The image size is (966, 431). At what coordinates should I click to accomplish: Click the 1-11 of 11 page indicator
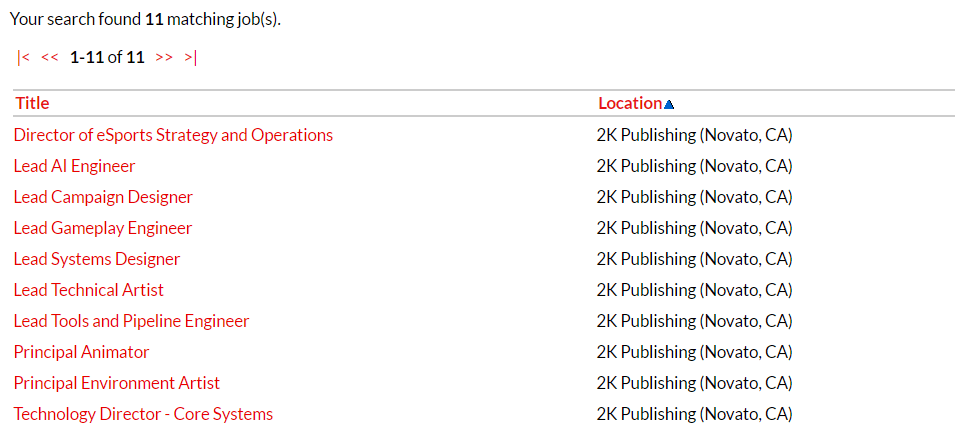[107, 58]
